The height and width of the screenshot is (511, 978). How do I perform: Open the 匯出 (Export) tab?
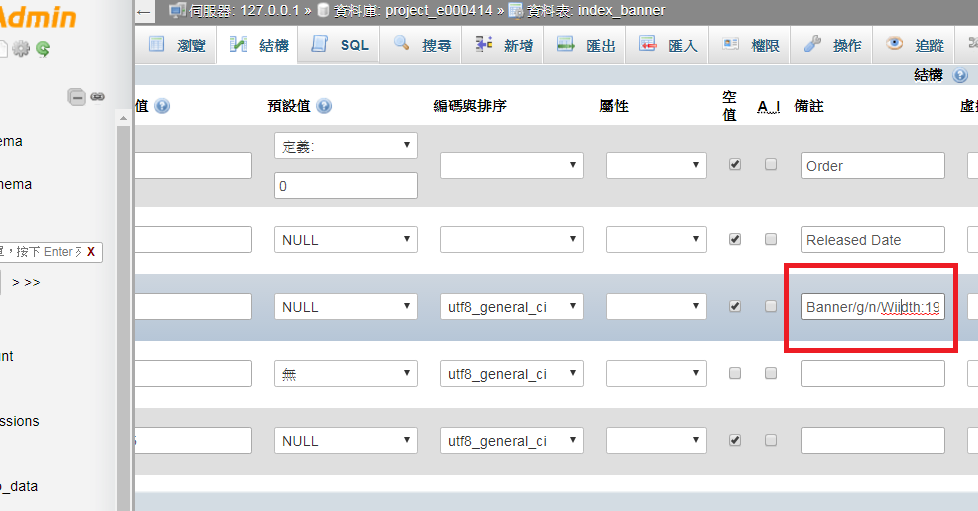(584, 45)
